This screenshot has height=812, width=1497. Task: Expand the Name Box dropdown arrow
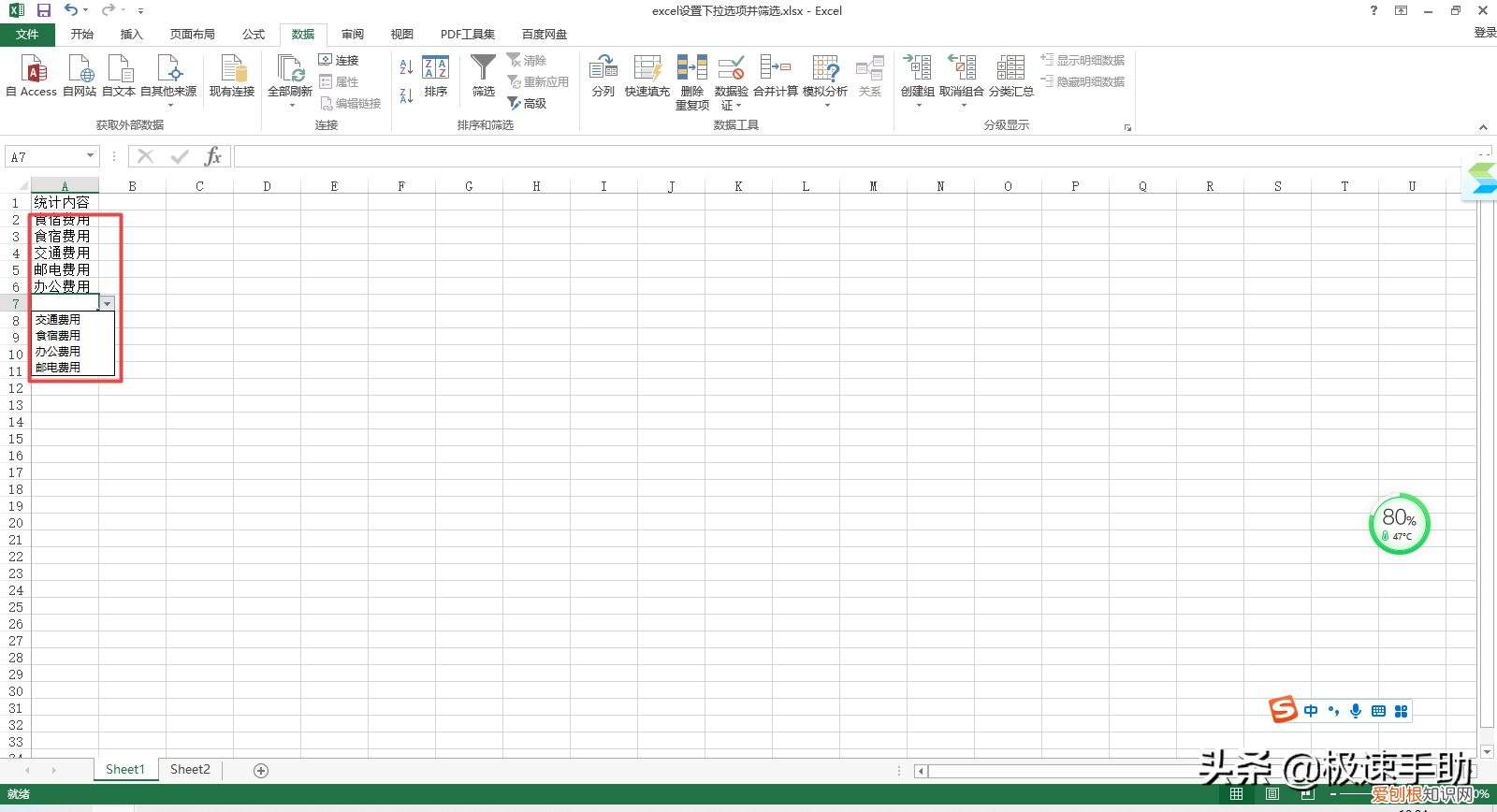click(x=91, y=156)
